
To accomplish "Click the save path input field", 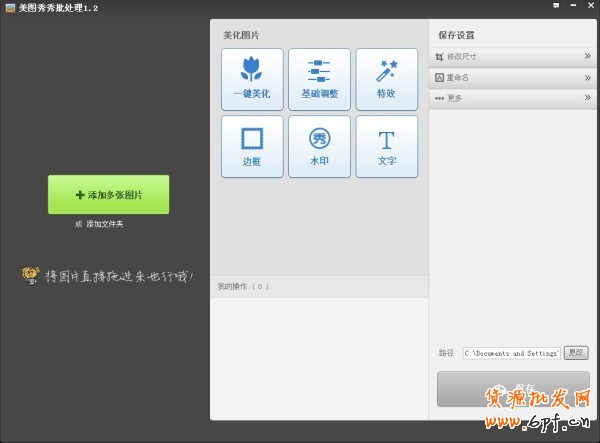I will coord(510,353).
